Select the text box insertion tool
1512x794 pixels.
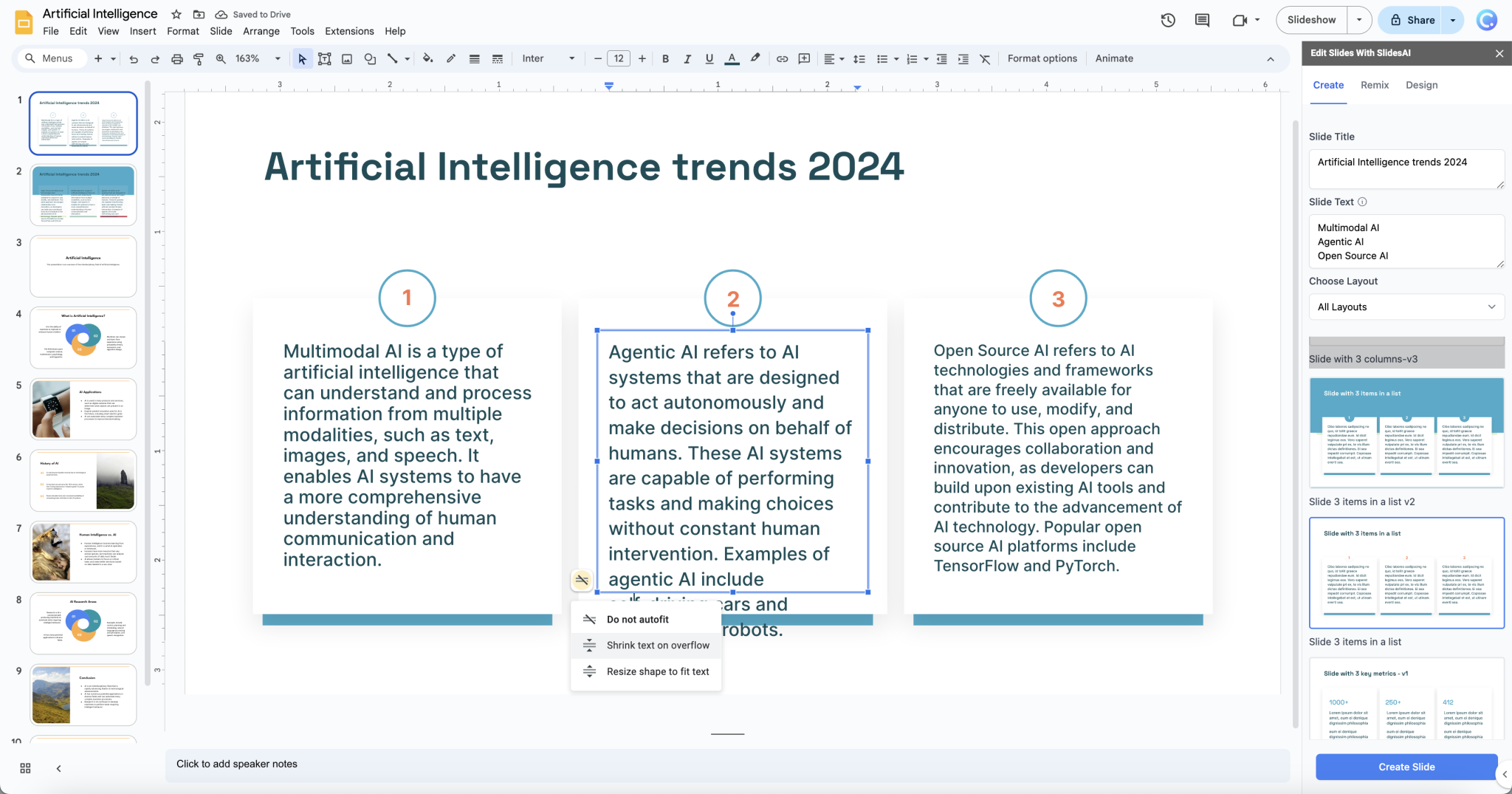(325, 58)
